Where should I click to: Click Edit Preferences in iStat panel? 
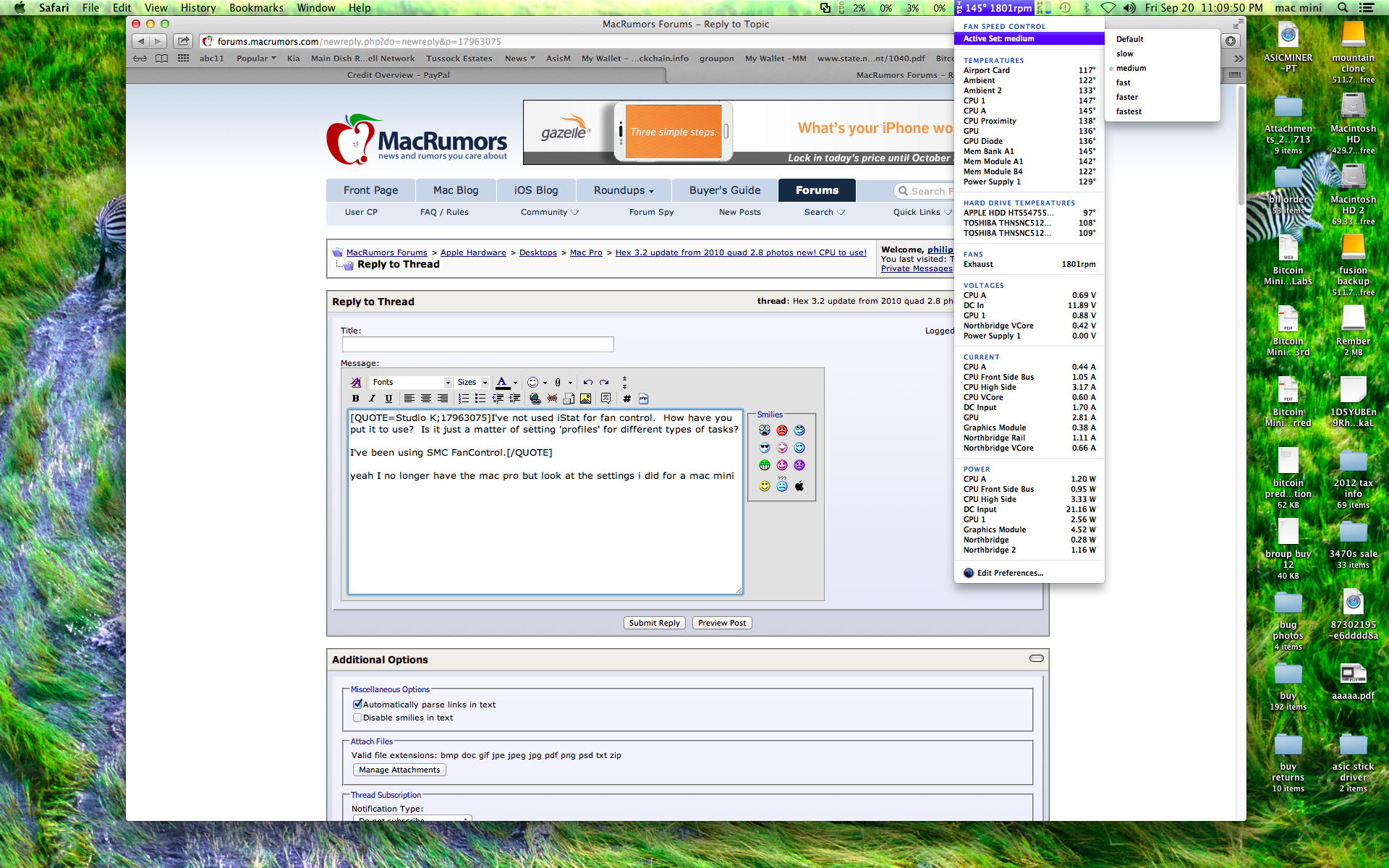point(1009,573)
